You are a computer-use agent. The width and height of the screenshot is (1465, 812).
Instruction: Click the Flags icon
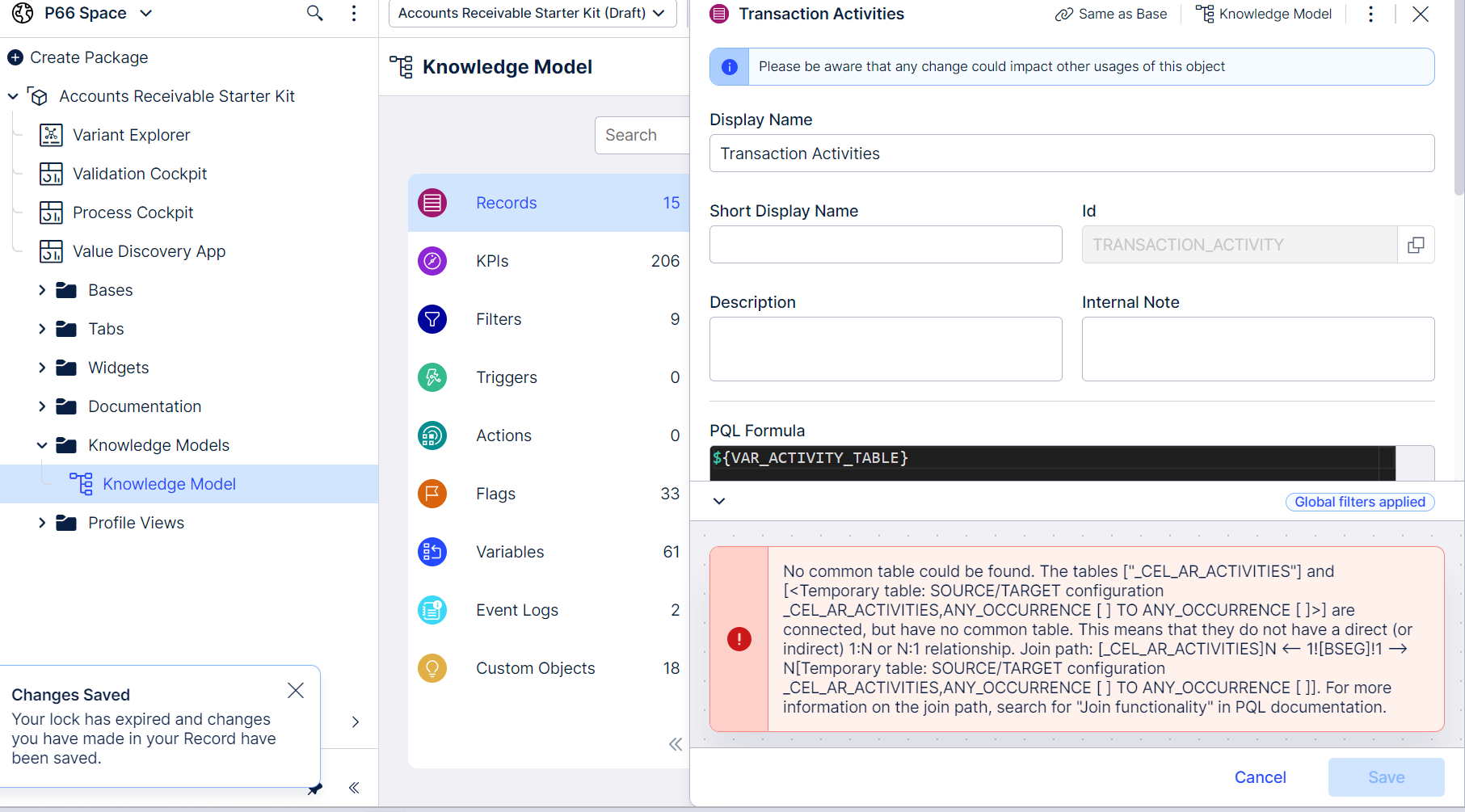[432, 494]
